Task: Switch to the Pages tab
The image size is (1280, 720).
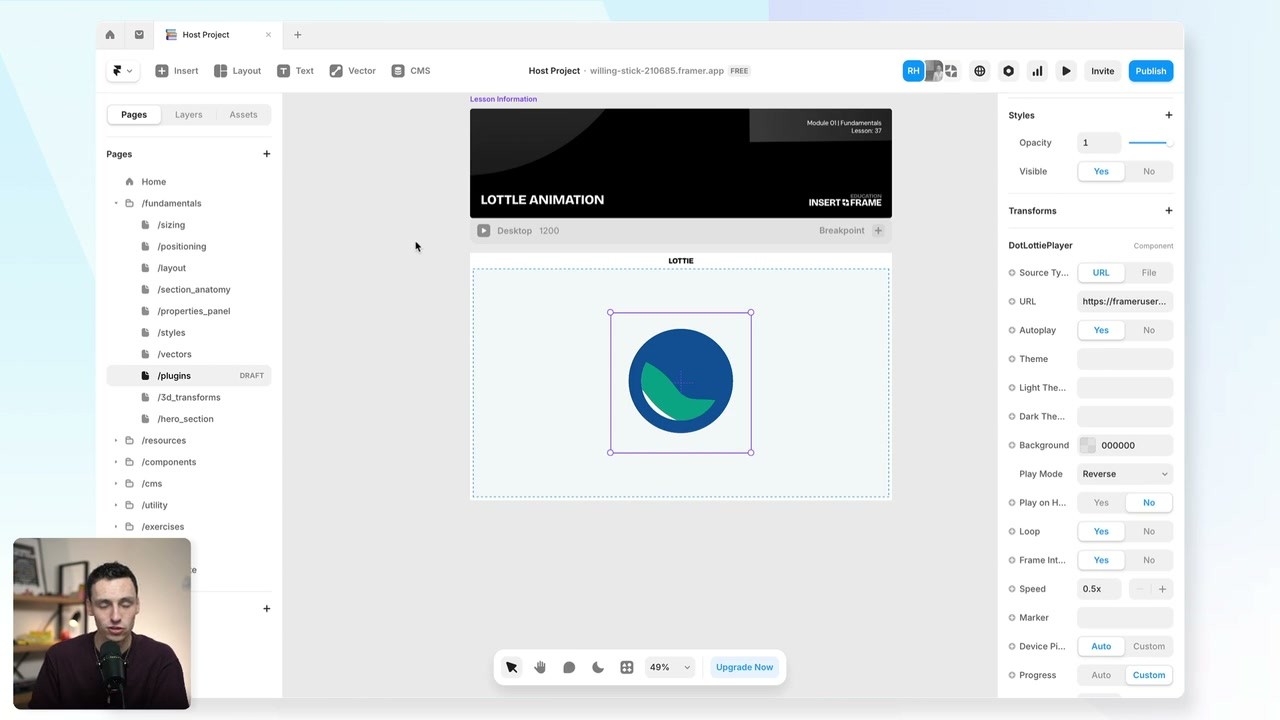Action: click(x=134, y=115)
